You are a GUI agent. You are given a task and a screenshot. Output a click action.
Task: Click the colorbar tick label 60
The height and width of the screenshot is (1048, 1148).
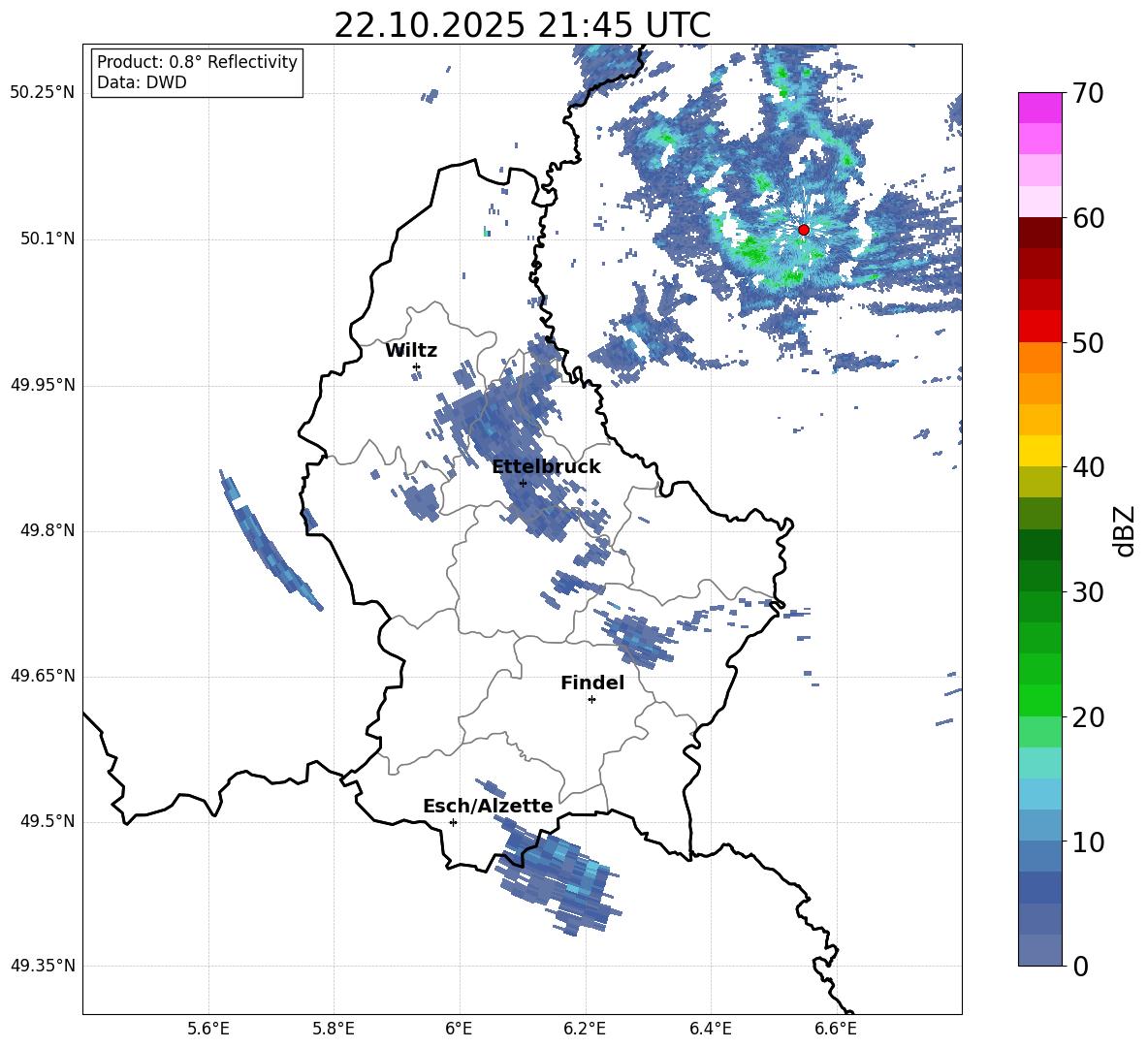[x=1088, y=218]
